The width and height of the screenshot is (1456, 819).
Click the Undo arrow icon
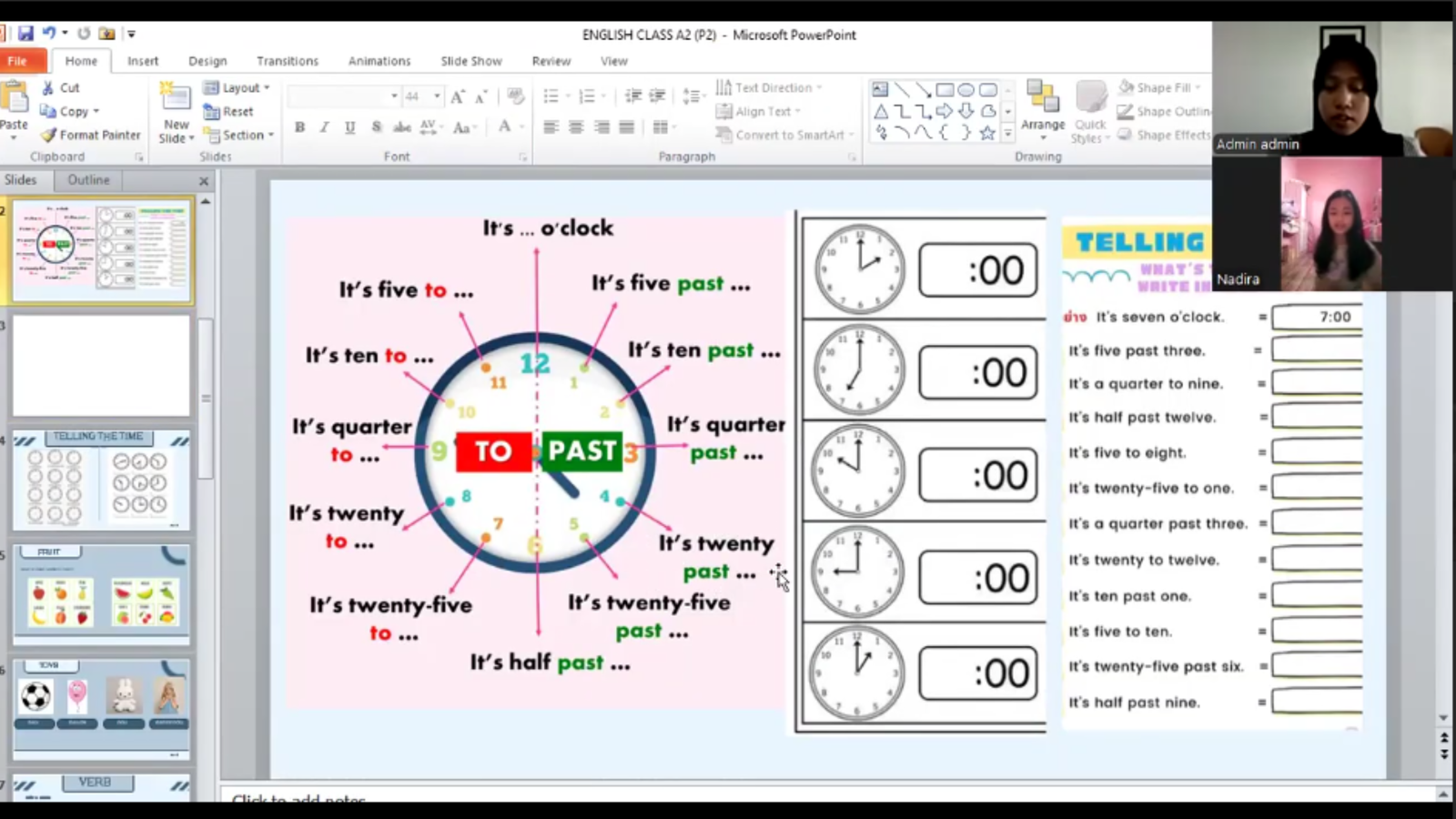[49, 34]
